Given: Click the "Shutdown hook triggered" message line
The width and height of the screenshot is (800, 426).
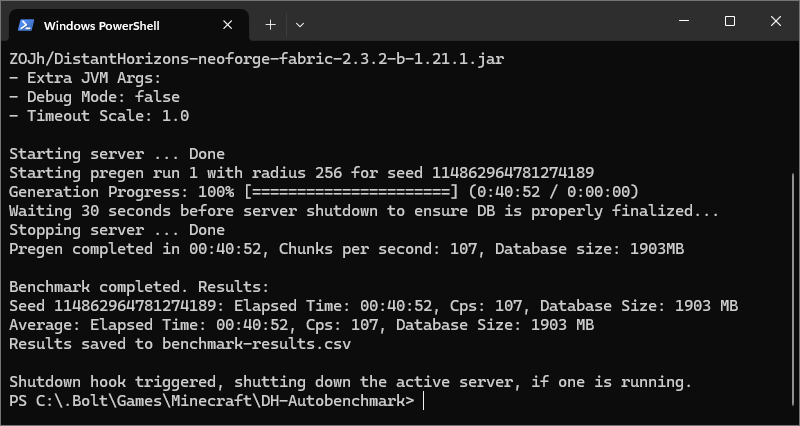Looking at the screenshot, I should point(350,382).
